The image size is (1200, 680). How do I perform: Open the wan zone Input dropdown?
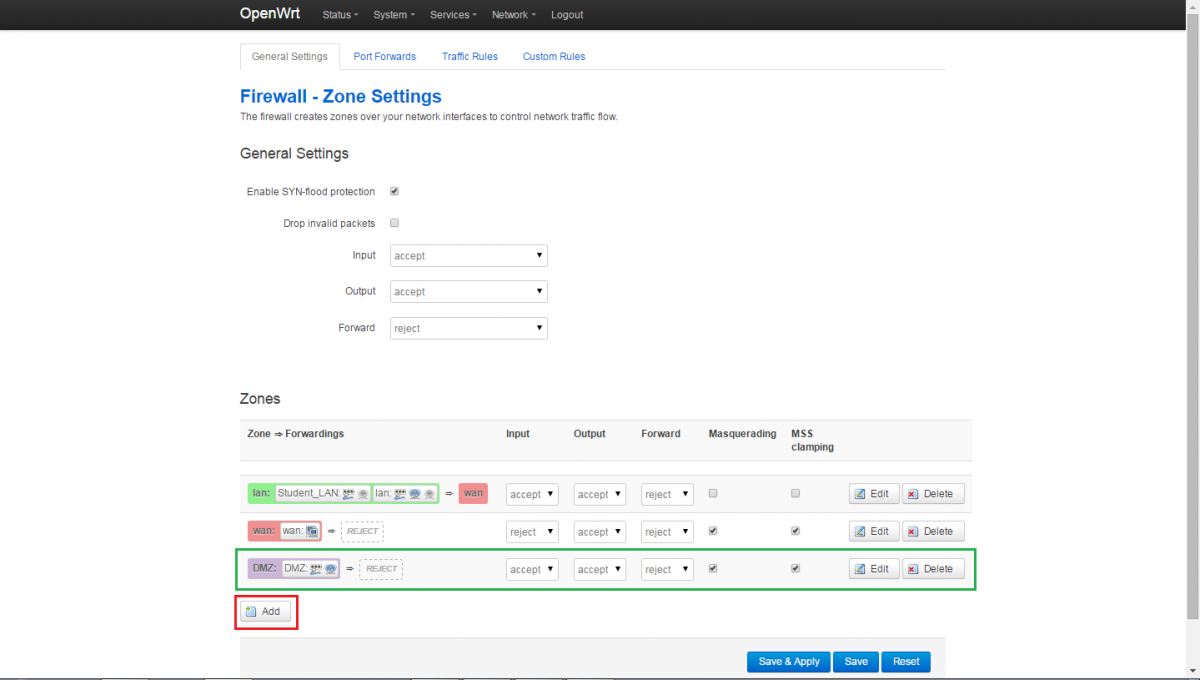(x=532, y=532)
